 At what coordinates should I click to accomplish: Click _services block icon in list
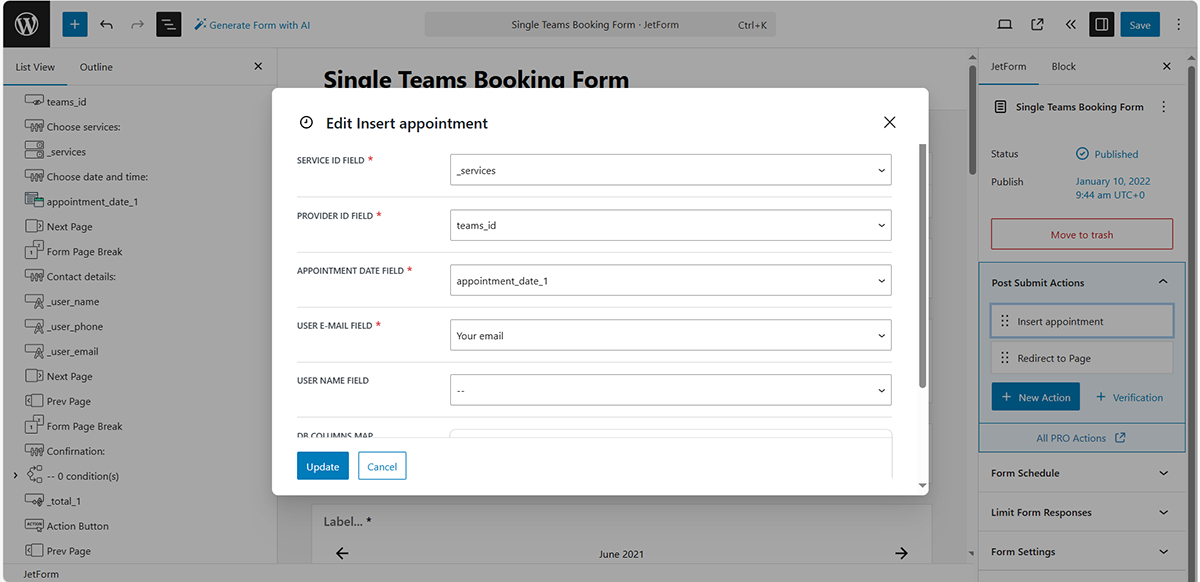tap(34, 151)
